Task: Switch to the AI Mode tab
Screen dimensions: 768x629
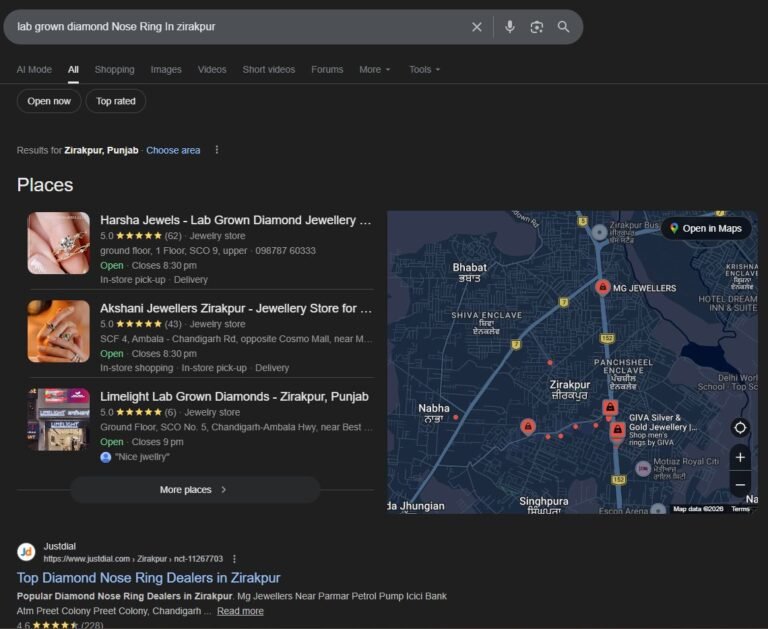Action: click(34, 70)
